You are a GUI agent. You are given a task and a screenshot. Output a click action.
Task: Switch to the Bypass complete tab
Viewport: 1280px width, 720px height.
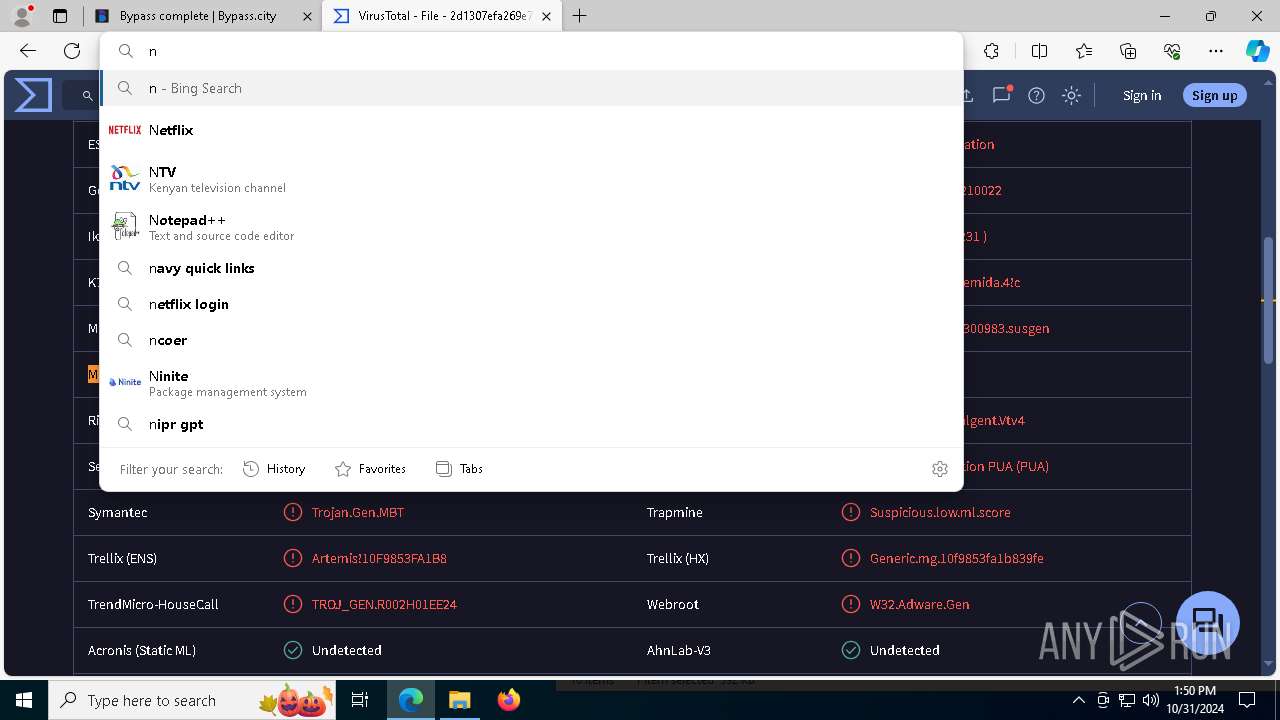(x=202, y=16)
